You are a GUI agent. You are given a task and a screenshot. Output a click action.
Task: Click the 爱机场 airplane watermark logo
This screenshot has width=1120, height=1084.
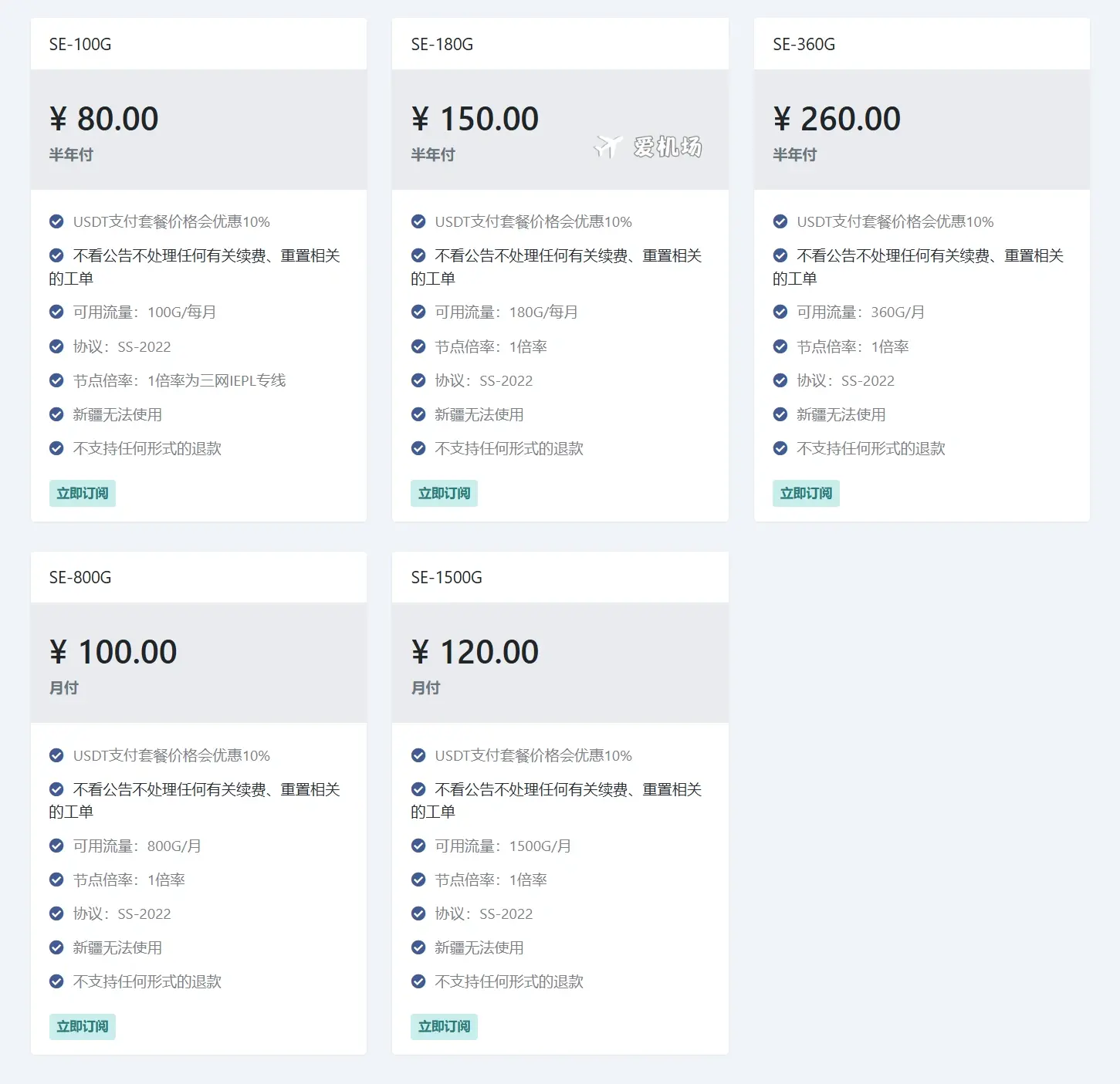[x=648, y=147]
